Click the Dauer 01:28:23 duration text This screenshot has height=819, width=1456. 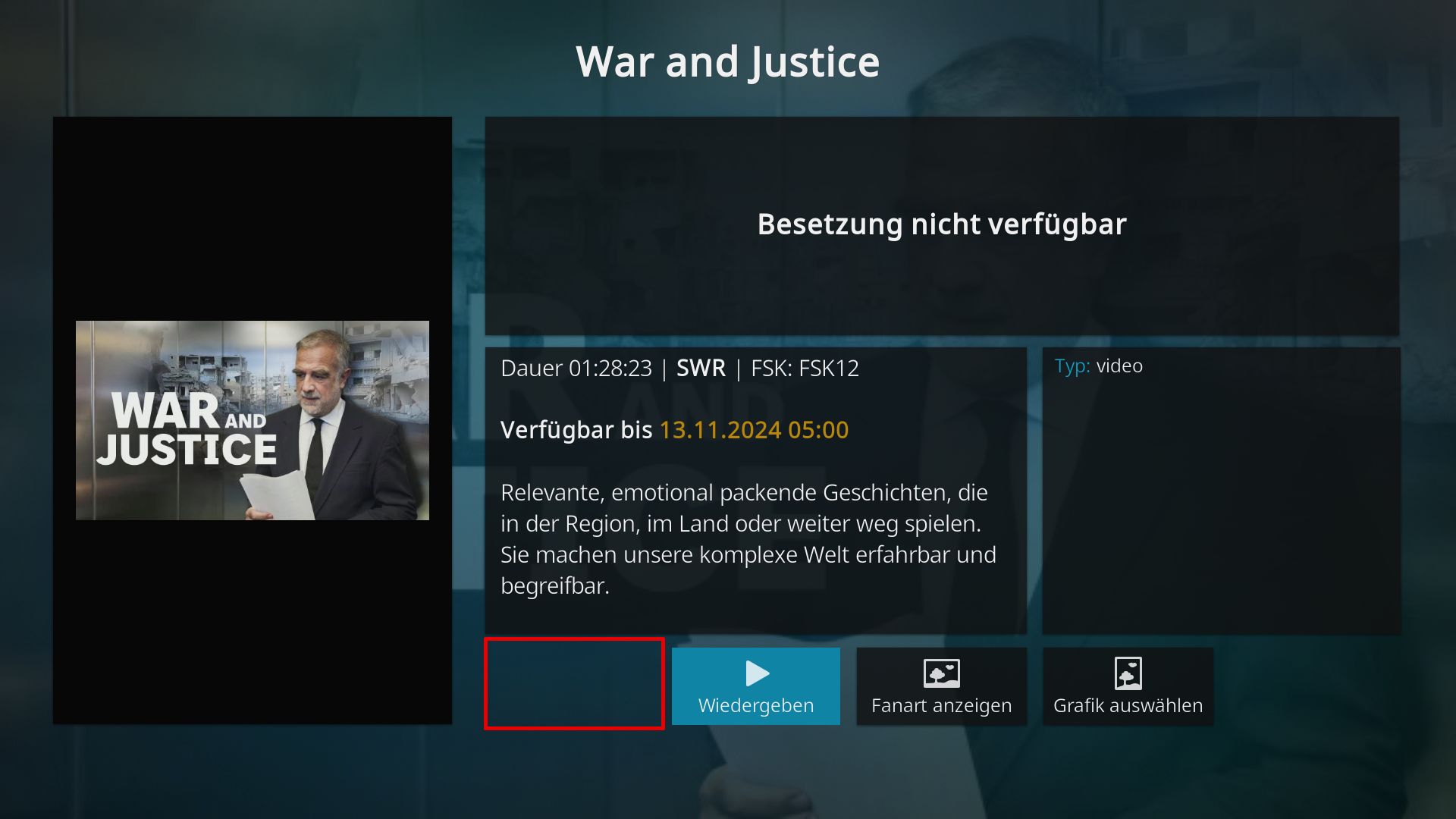pyautogui.click(x=576, y=369)
